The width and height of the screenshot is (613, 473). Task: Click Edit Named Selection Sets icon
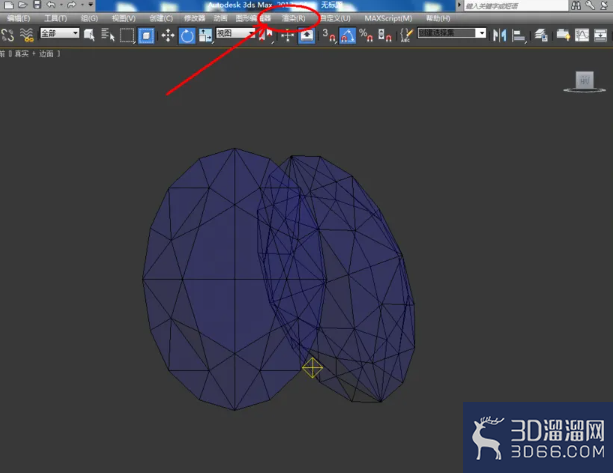point(407,36)
